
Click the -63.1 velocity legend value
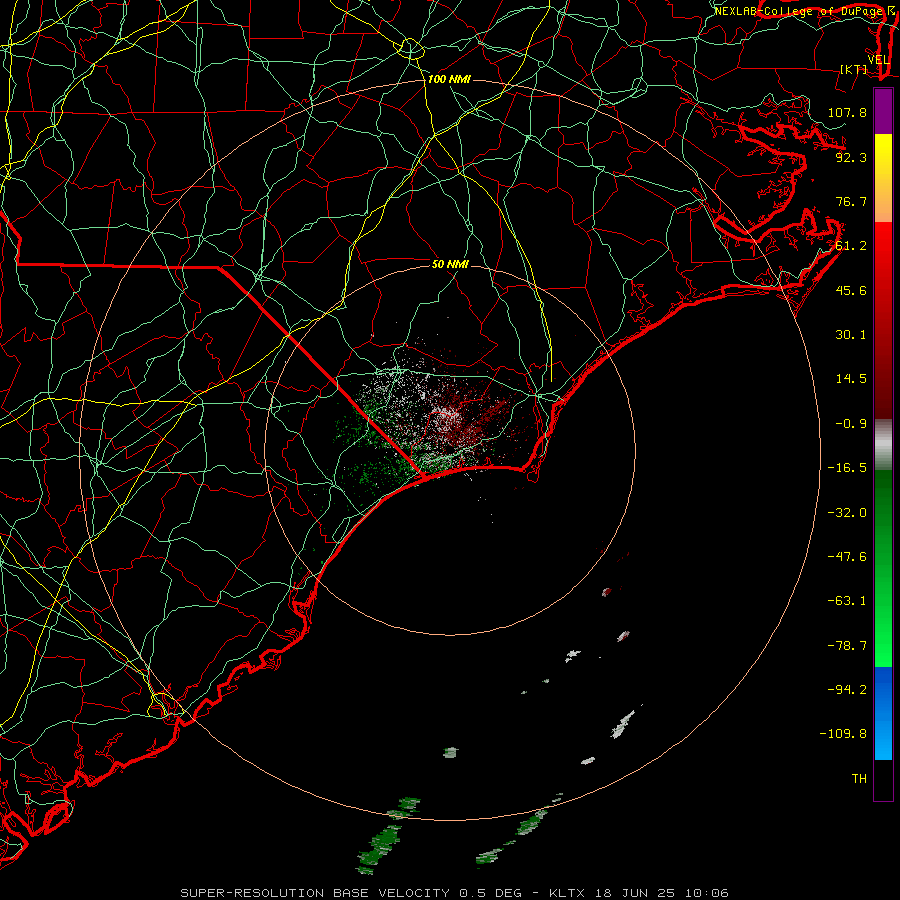pos(847,601)
